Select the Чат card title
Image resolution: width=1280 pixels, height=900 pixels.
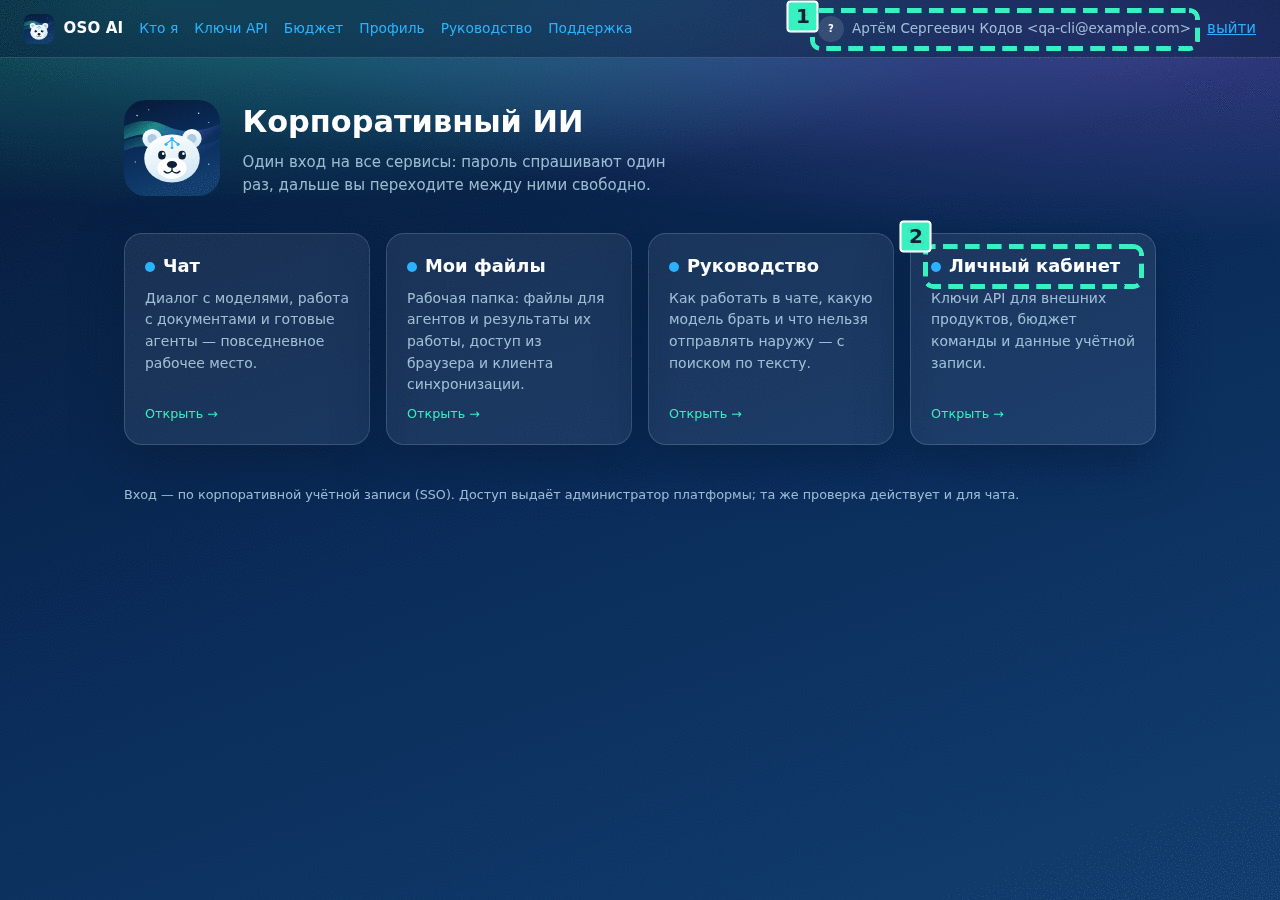(181, 266)
